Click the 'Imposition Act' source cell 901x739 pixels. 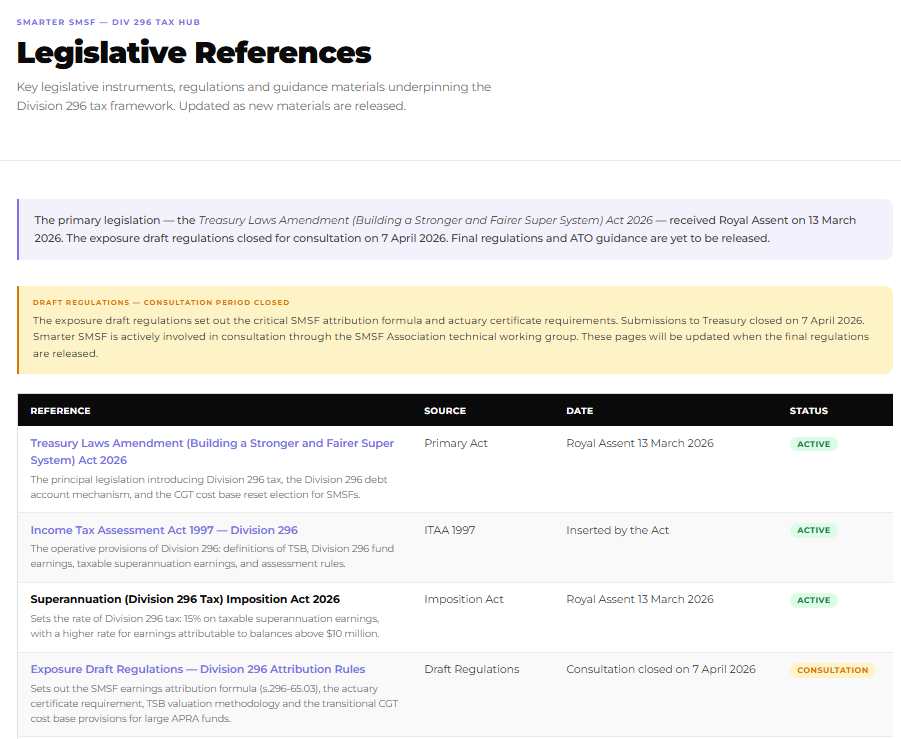click(464, 599)
